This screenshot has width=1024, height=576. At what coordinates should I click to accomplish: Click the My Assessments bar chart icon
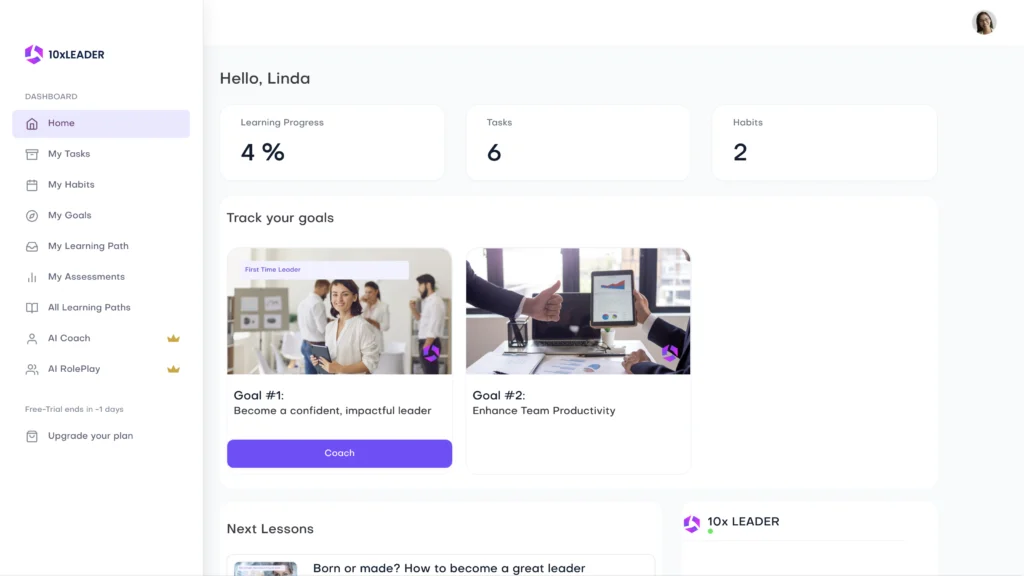[32, 277]
